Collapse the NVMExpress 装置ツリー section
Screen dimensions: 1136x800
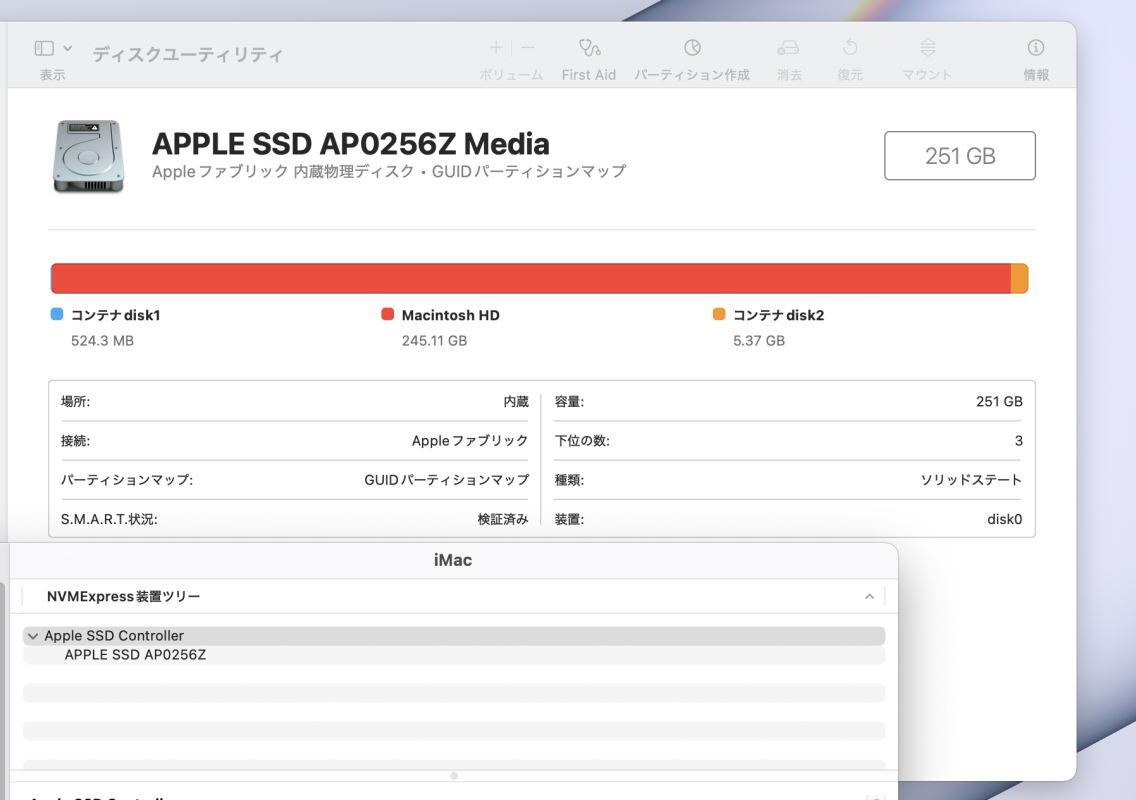tap(869, 596)
